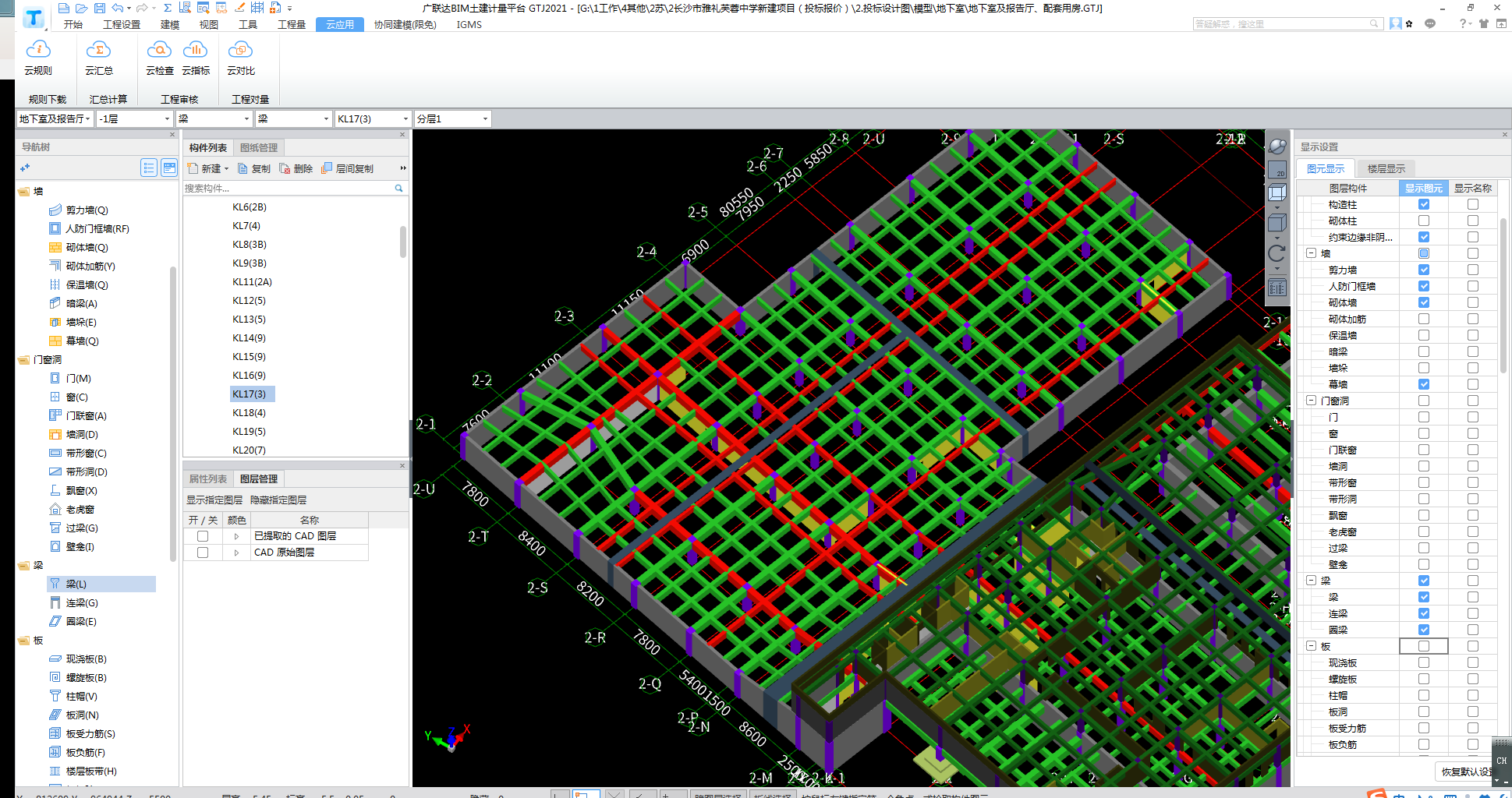Switch to the 工程量 ribbon tab
The width and height of the screenshot is (1512, 798).
pyautogui.click(x=292, y=25)
